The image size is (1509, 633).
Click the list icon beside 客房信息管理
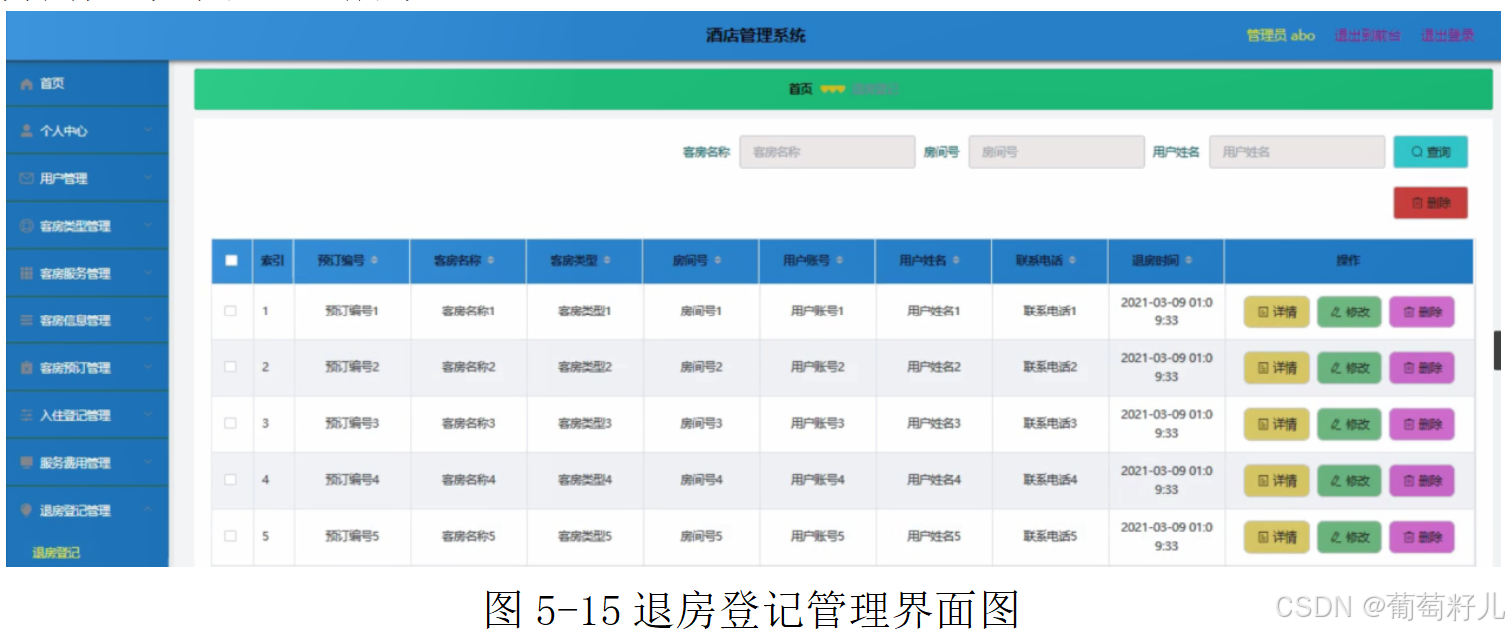pos(27,321)
